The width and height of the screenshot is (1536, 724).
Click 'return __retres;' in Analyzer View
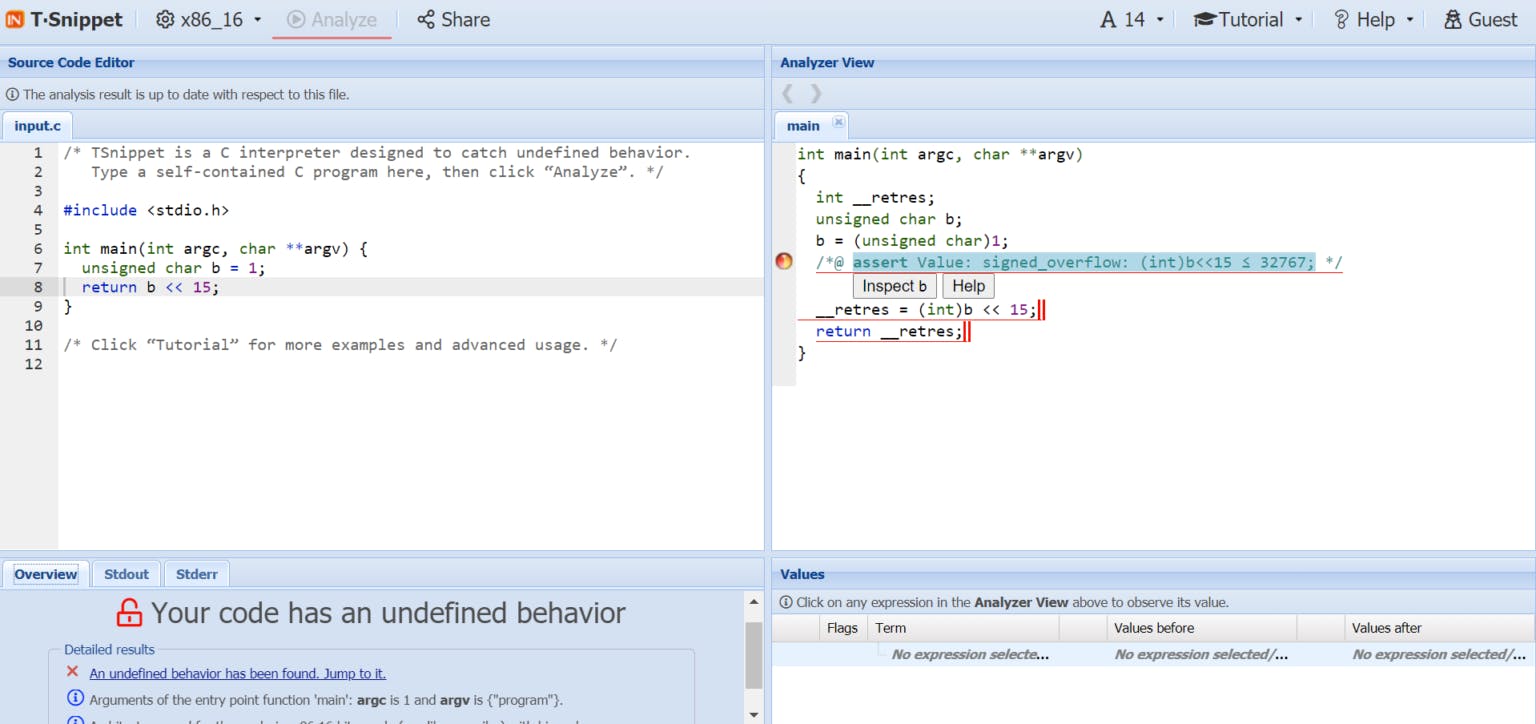(x=889, y=332)
